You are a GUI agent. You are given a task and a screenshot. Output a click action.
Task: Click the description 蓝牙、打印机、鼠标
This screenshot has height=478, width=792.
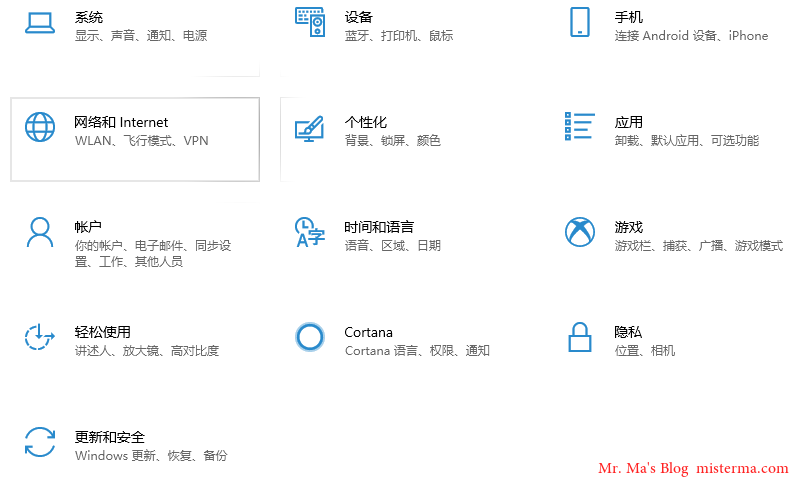click(x=399, y=36)
